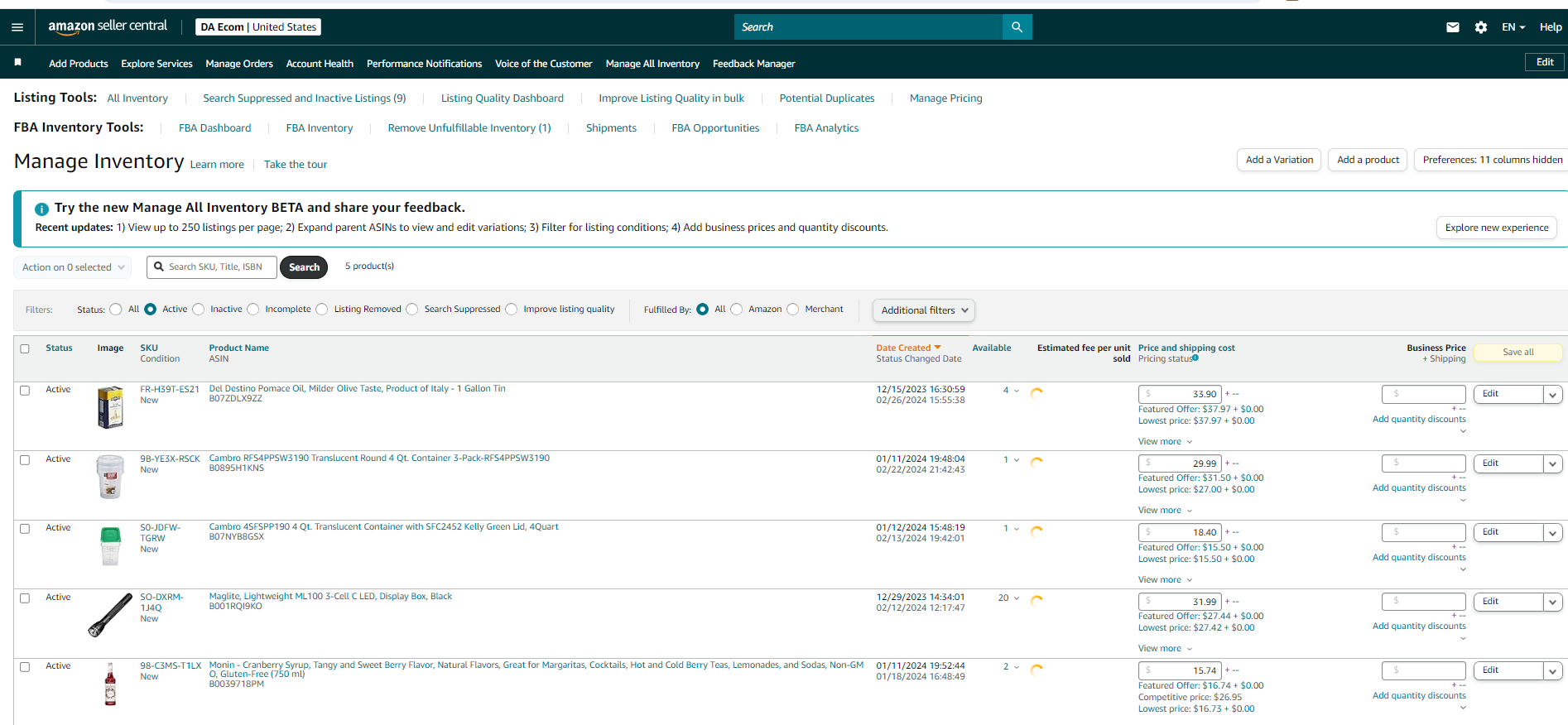Click the Edit button in the navigation bar
Viewport: 1568px width, 725px height.
coord(1545,62)
